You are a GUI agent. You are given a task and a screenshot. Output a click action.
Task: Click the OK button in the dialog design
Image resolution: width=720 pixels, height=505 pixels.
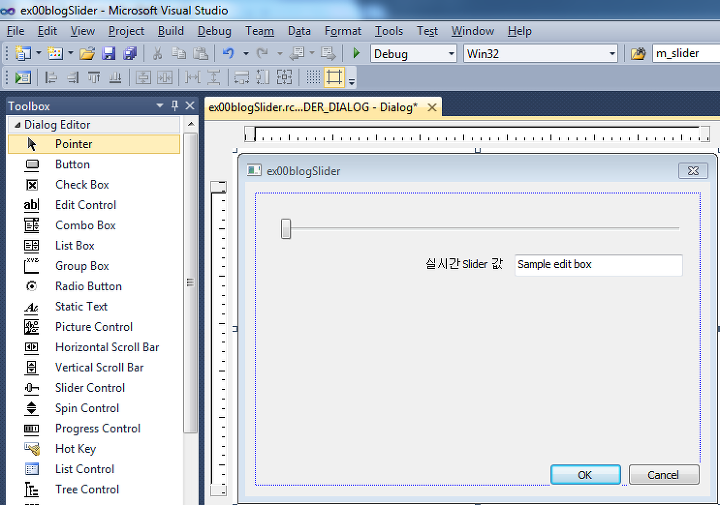tap(585, 475)
